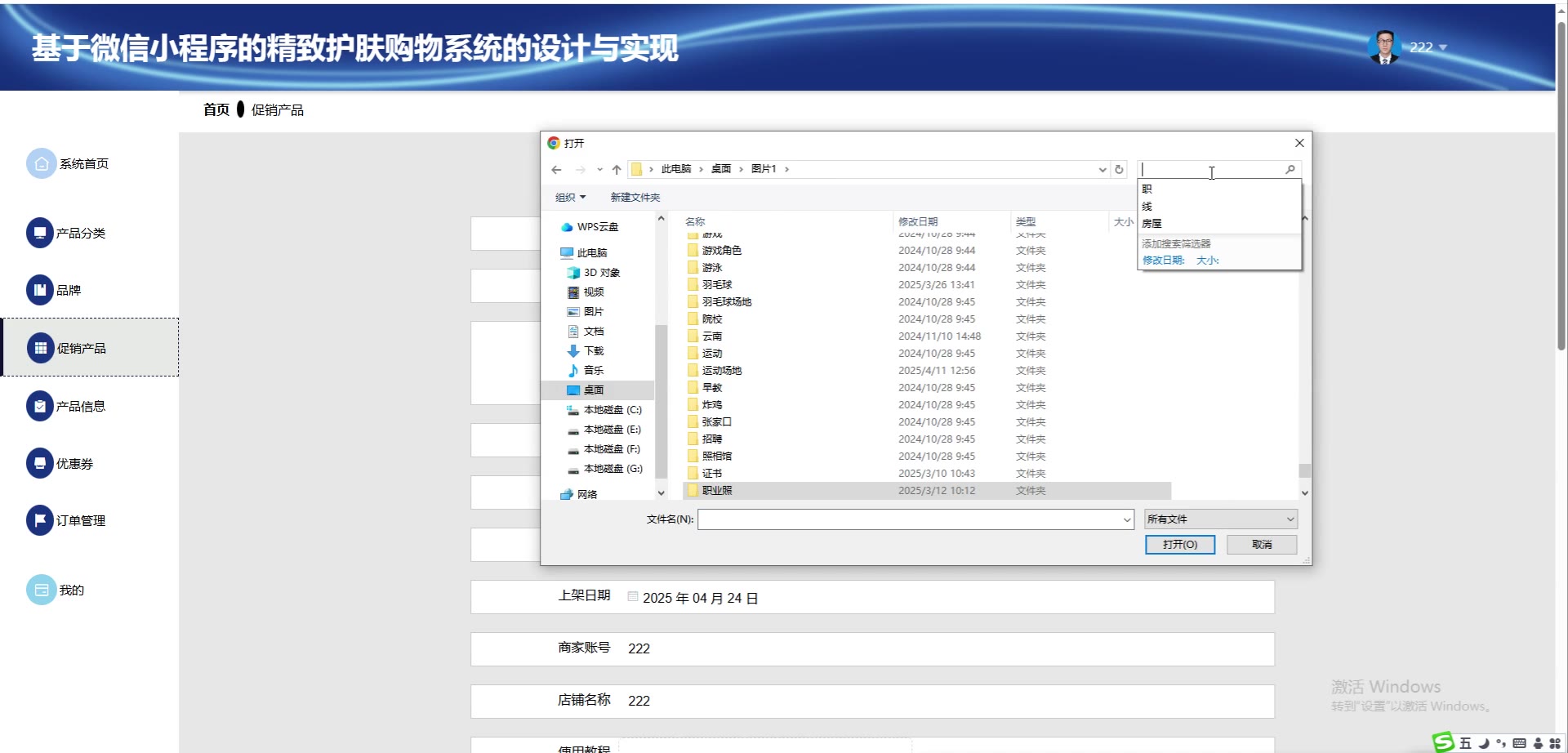1568x753 pixels.
Task: Sort files by the 类型 column
Action: coord(1026,222)
